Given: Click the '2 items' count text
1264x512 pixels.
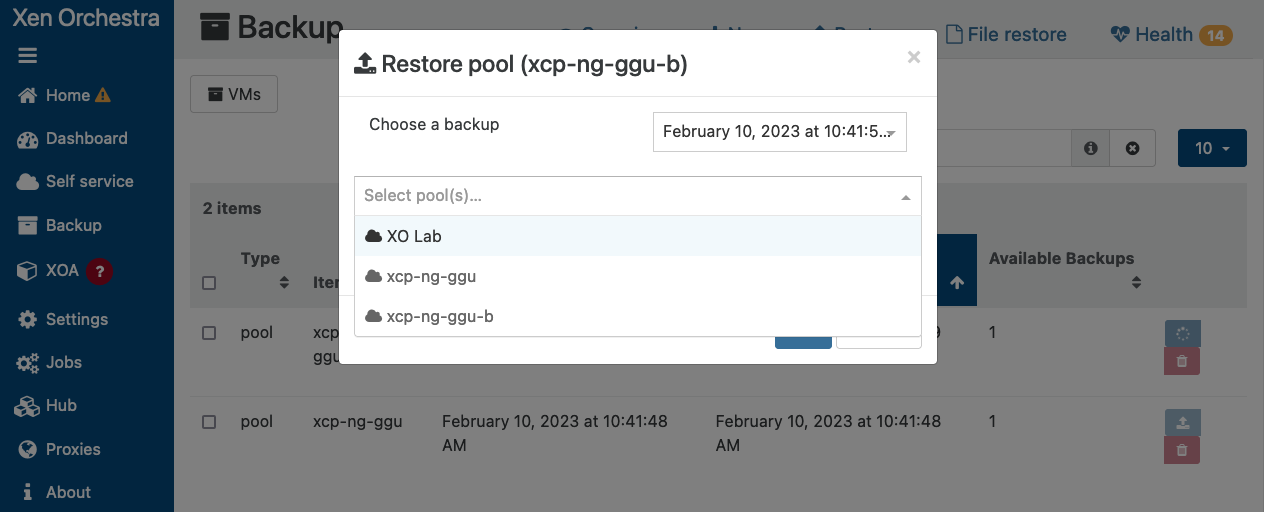Looking at the screenshot, I should pyautogui.click(x=232, y=208).
